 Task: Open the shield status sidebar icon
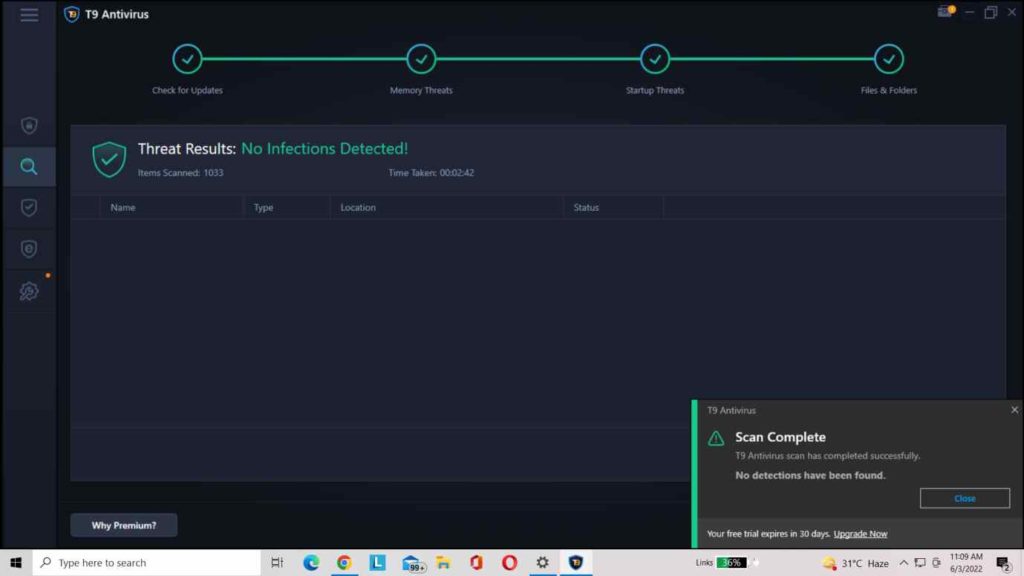(x=29, y=125)
